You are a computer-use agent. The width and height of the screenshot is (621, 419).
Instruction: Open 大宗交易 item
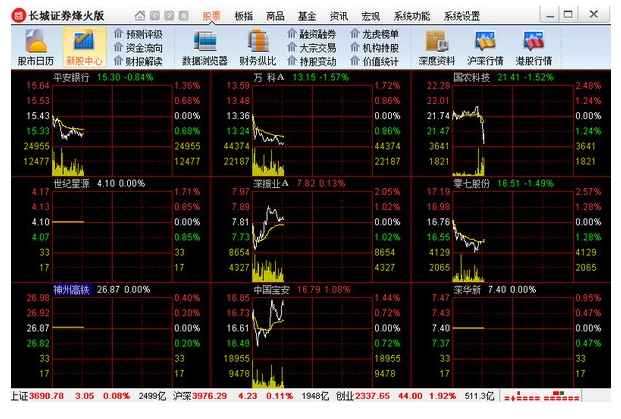[x=312, y=48]
